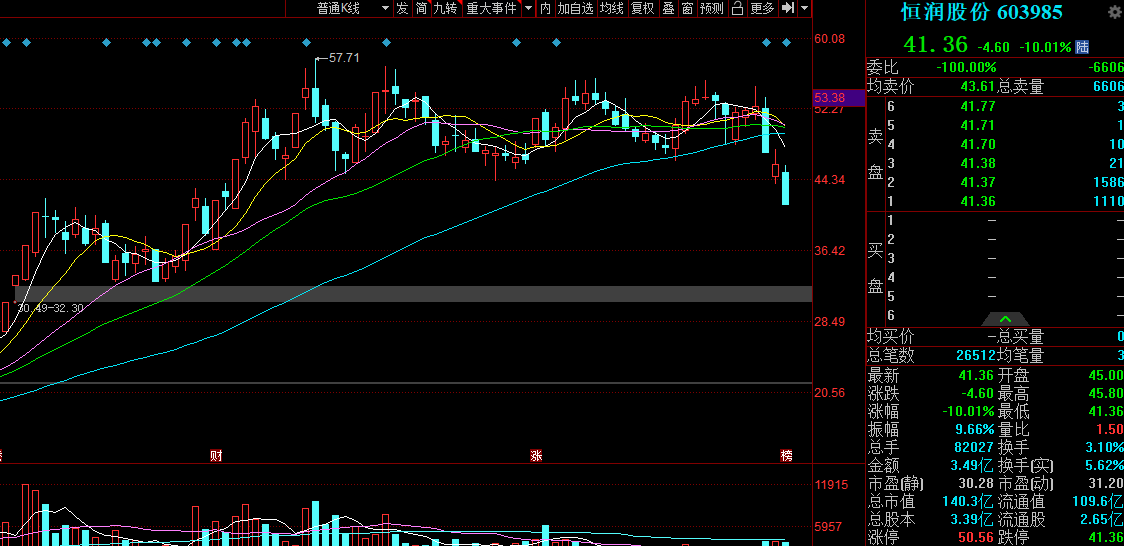
Task: Click the settings gear beside the stock name
Action: coord(1114,13)
